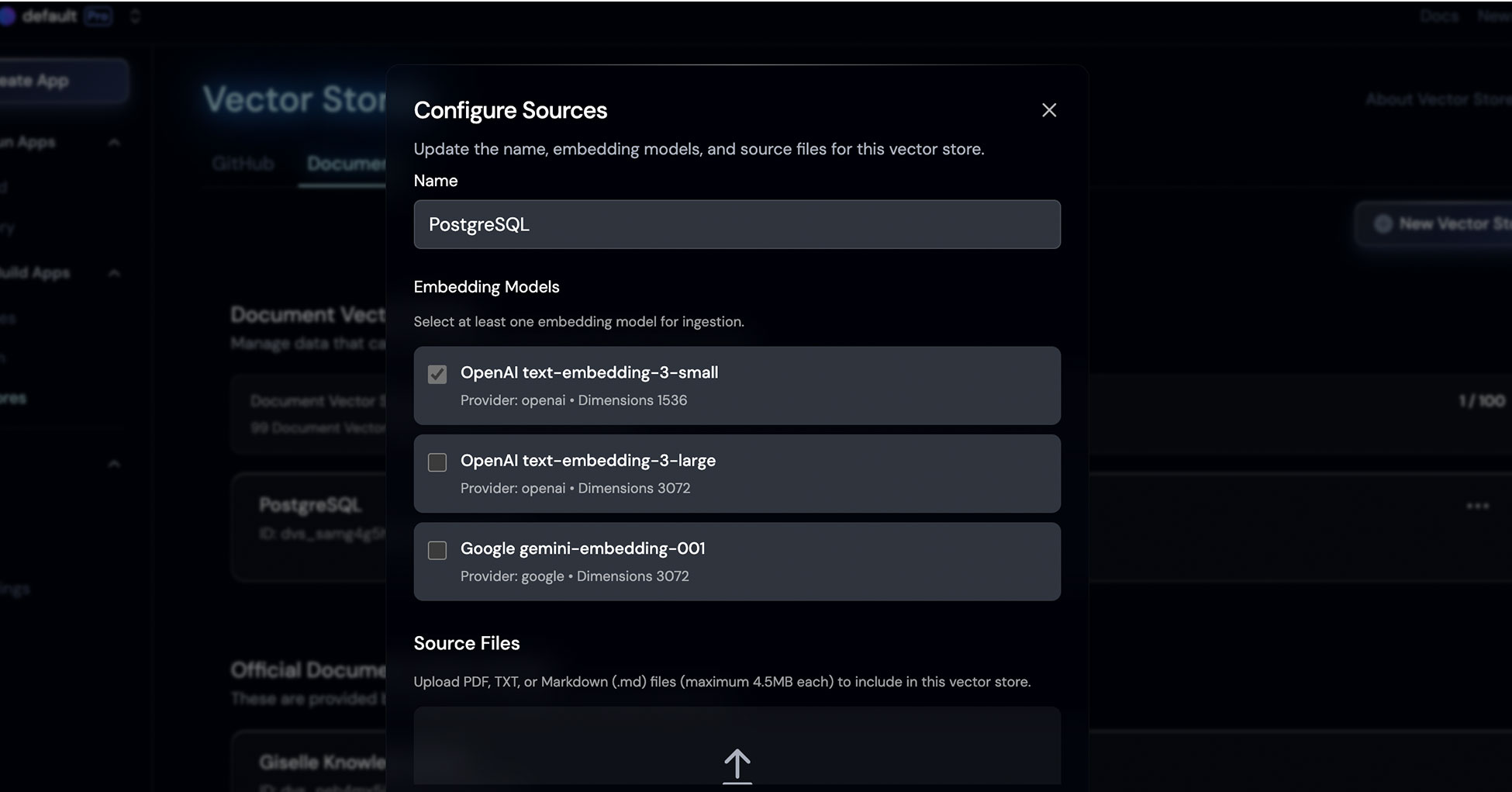The image size is (1512, 792).
Task: Click the upload arrow icon under Source Files
Action: click(737, 765)
